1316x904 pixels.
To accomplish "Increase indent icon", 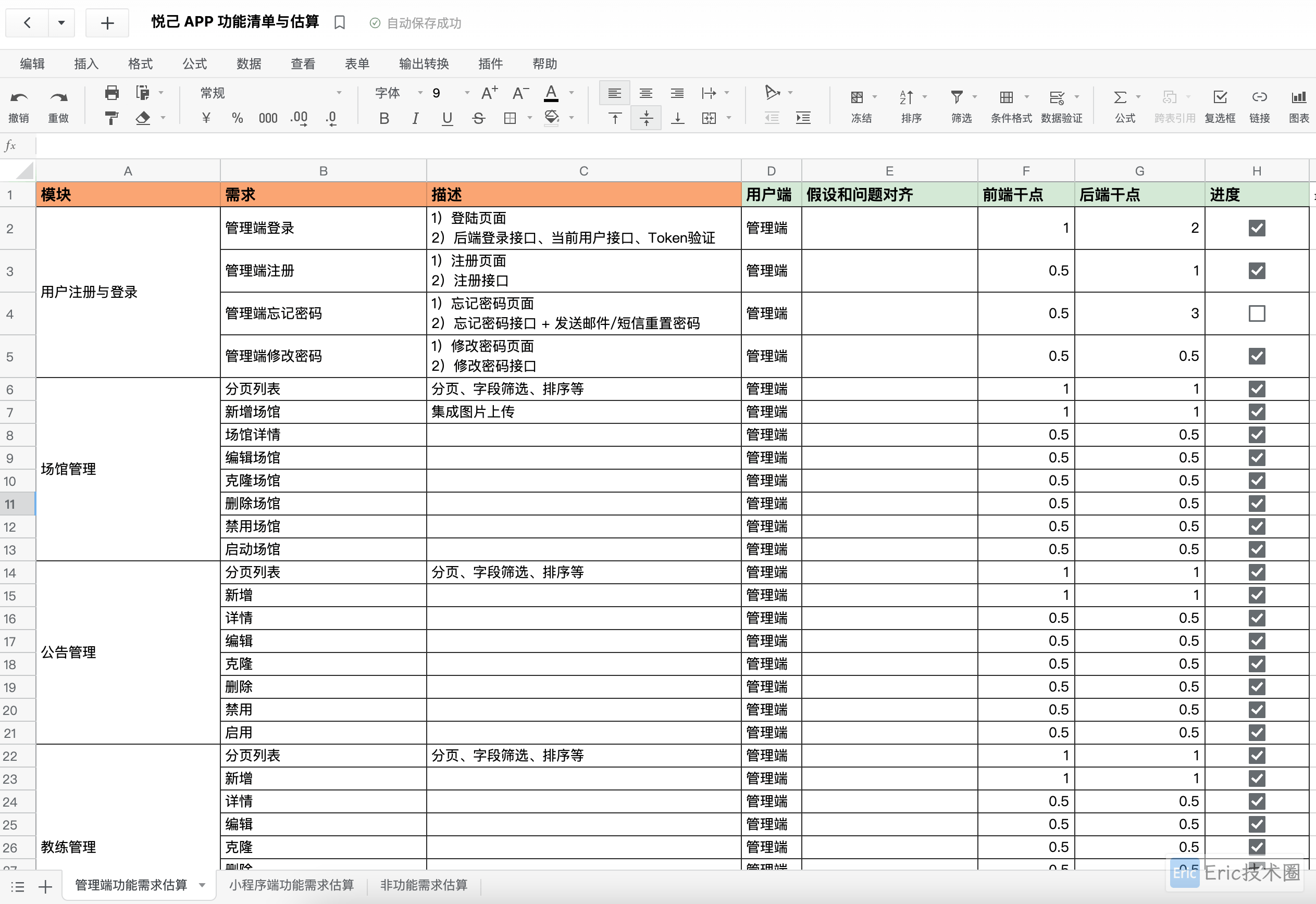I will tap(803, 118).
